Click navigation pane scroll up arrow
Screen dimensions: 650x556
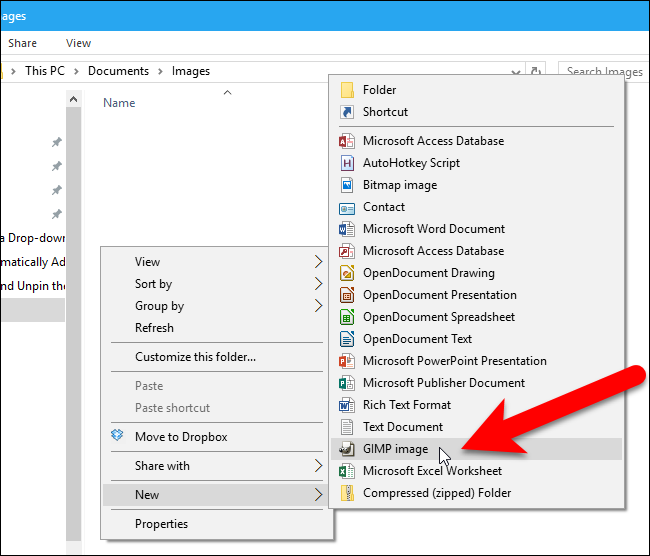coord(73,99)
